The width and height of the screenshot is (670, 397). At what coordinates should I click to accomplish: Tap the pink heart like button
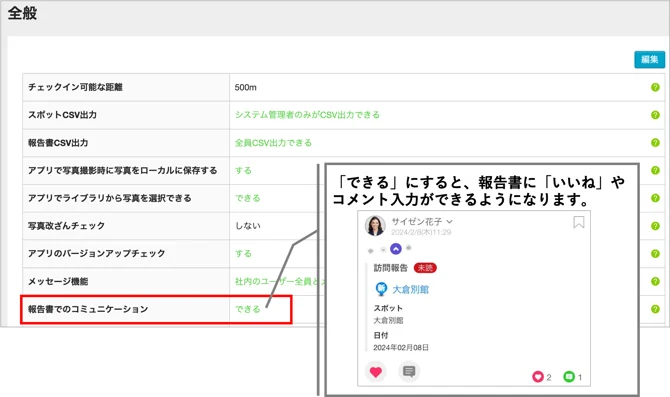click(x=376, y=372)
